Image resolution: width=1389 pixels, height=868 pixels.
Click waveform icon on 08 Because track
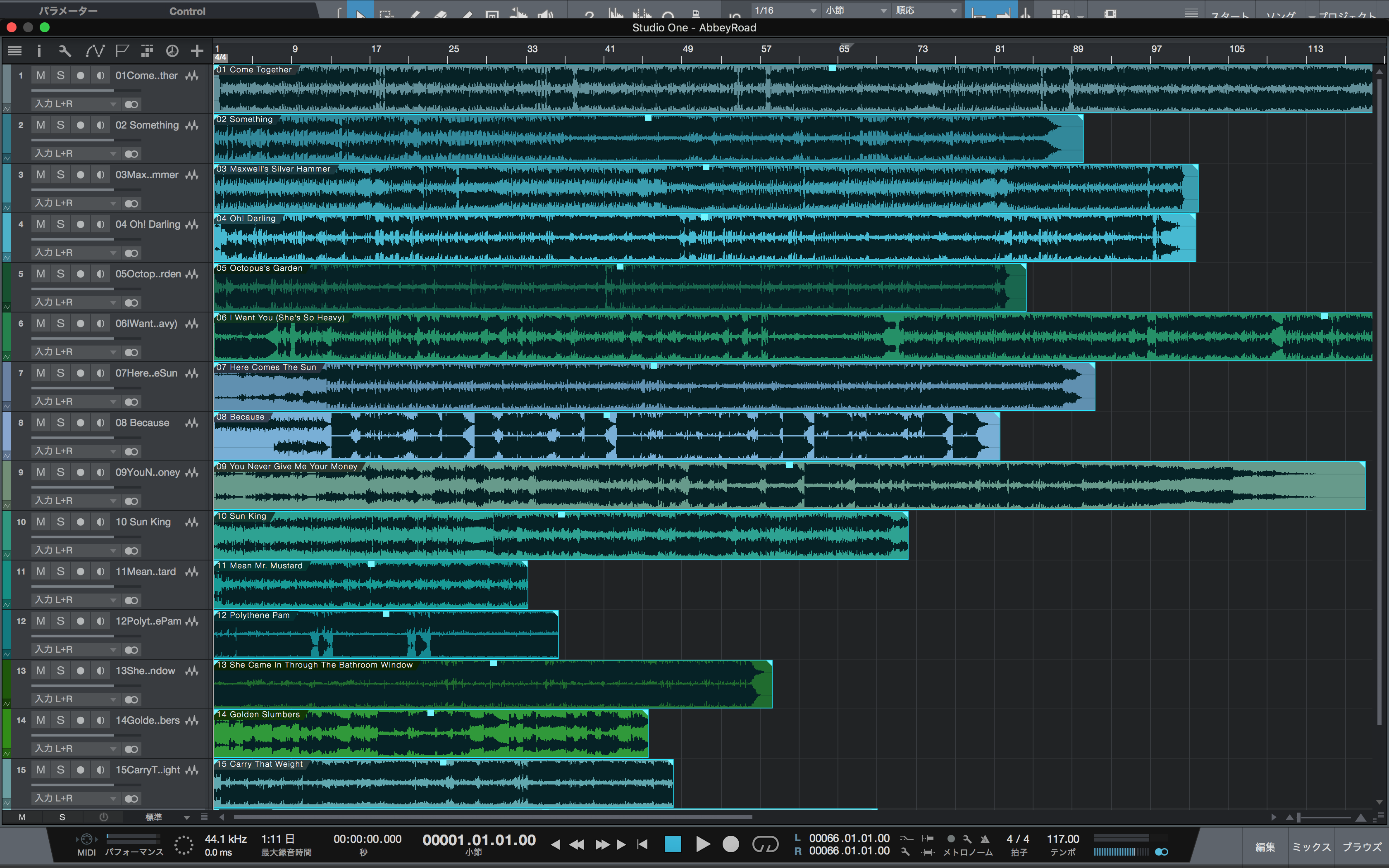[x=192, y=423]
